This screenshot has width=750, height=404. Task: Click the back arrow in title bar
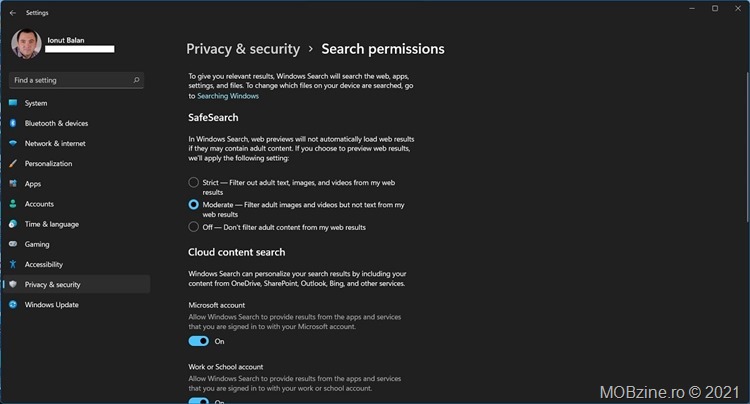click(x=13, y=13)
